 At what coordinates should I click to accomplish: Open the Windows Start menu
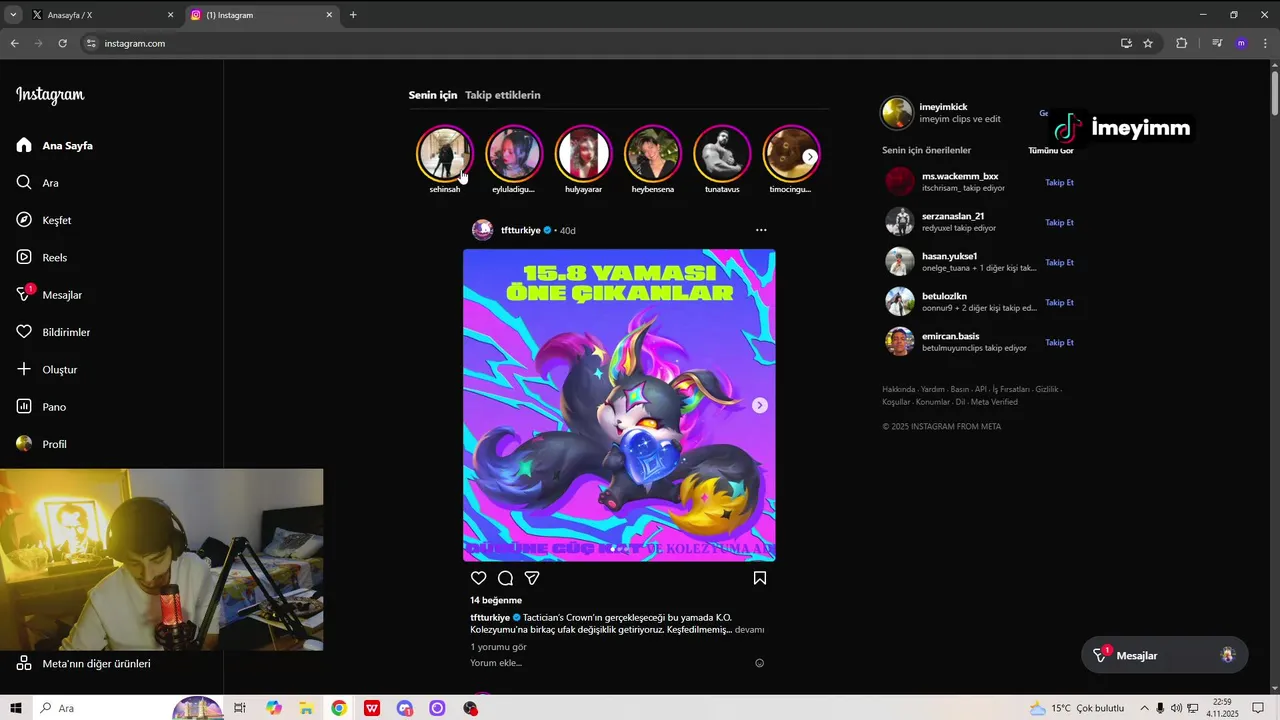coord(15,708)
